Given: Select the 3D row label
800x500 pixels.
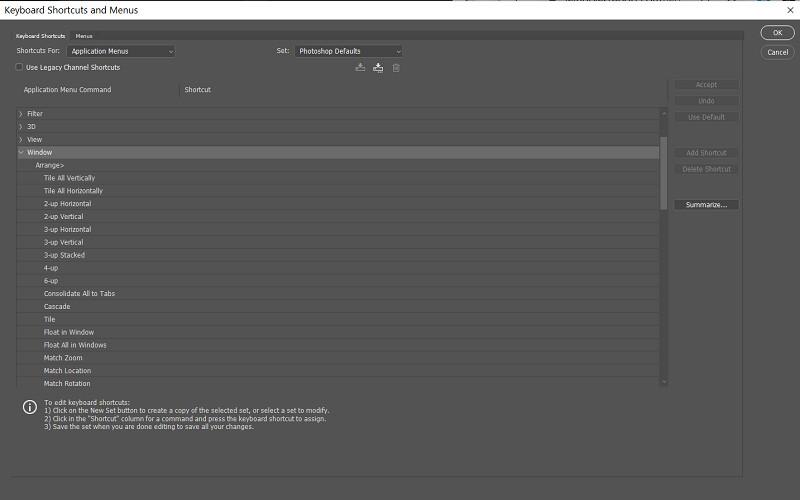Looking at the screenshot, I should point(31,127).
